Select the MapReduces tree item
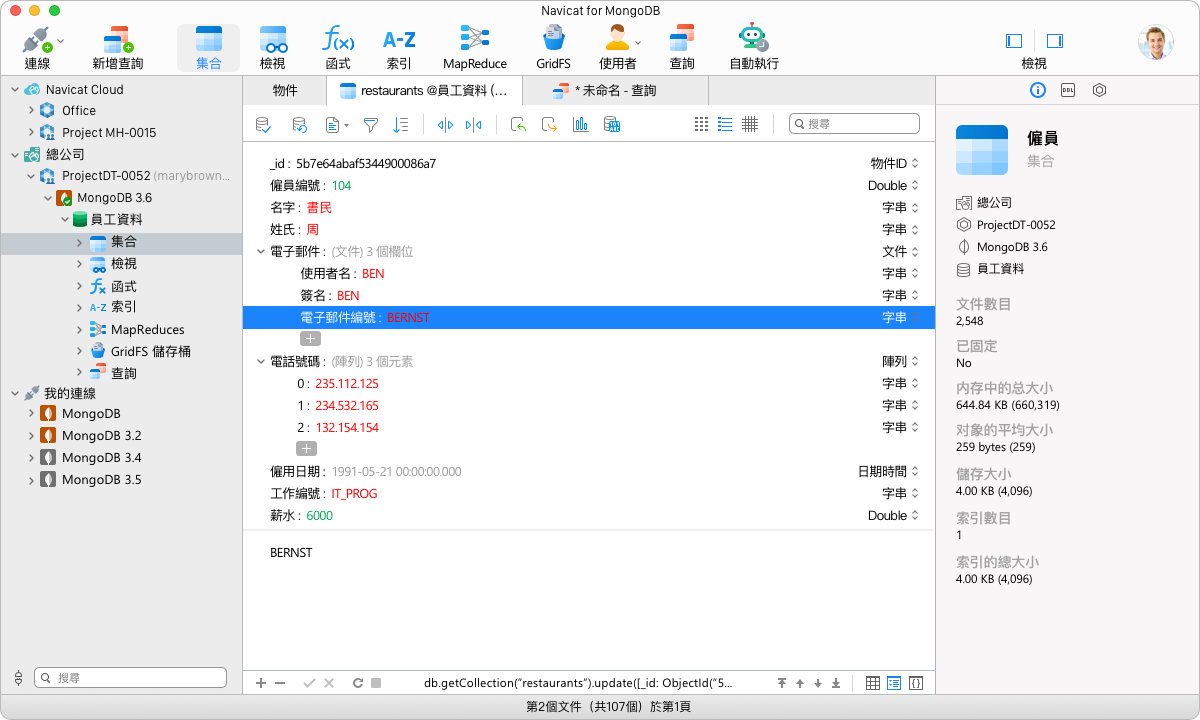Viewport: 1200px width, 720px height. click(147, 329)
